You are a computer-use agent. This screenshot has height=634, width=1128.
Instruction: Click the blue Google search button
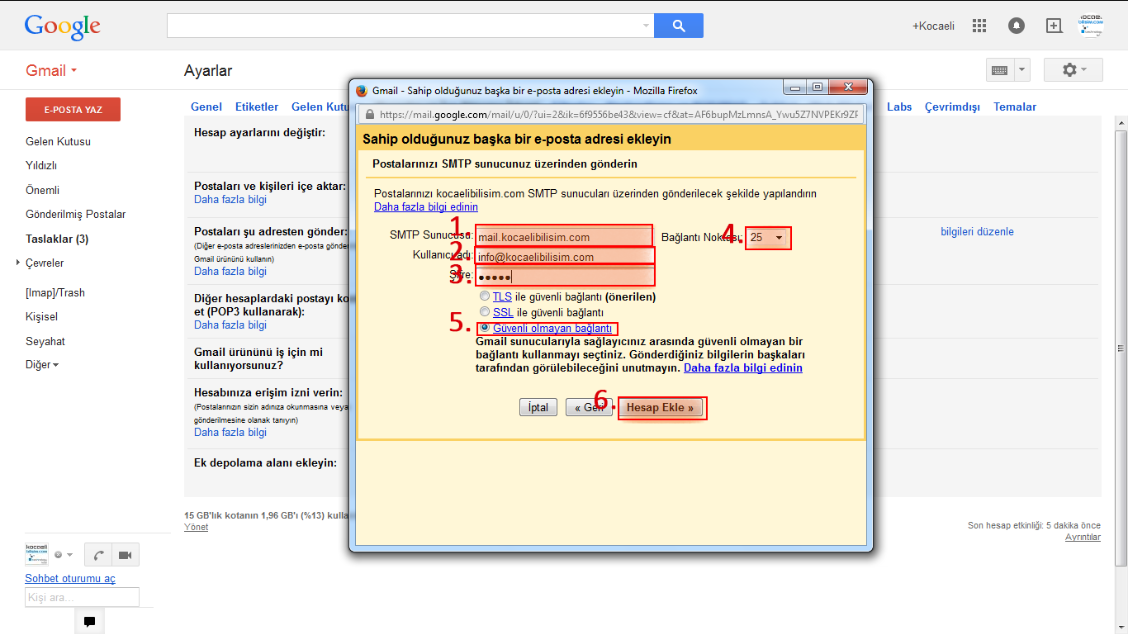(678, 26)
